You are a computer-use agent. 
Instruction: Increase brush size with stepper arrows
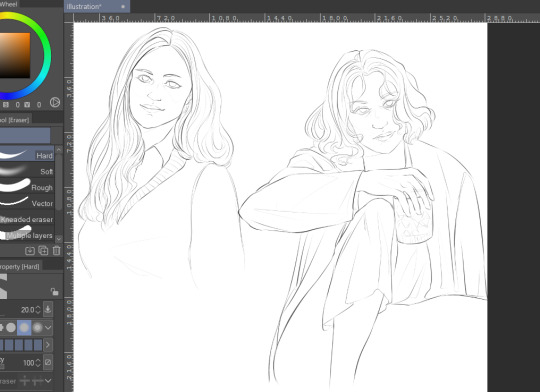(38, 309)
